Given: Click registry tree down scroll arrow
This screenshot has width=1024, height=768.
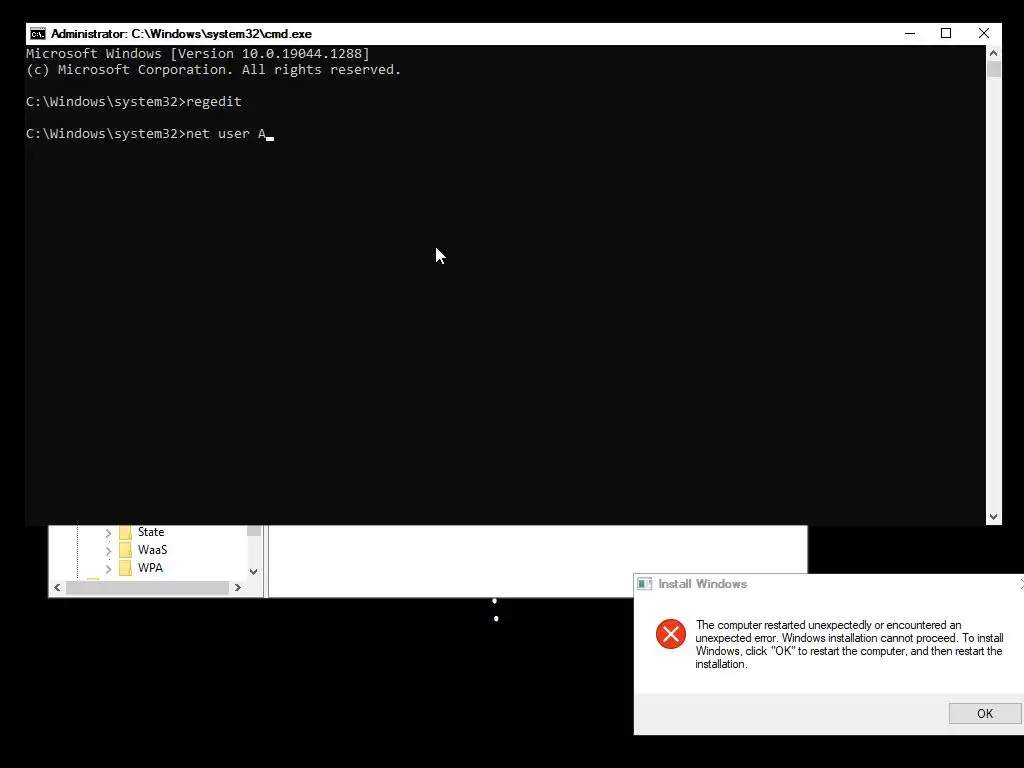Looking at the screenshot, I should (254, 571).
